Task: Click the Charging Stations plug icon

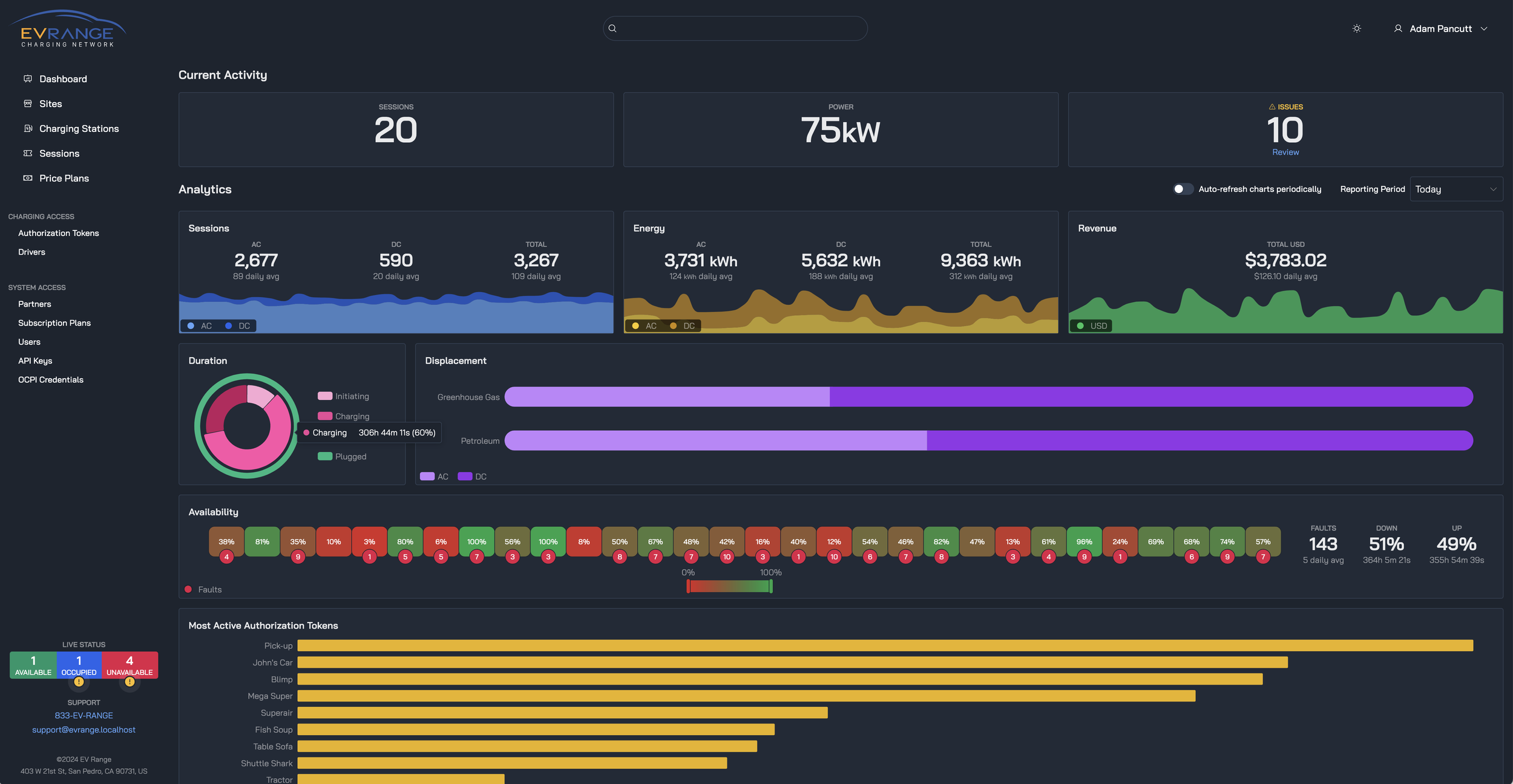Action: (28, 128)
